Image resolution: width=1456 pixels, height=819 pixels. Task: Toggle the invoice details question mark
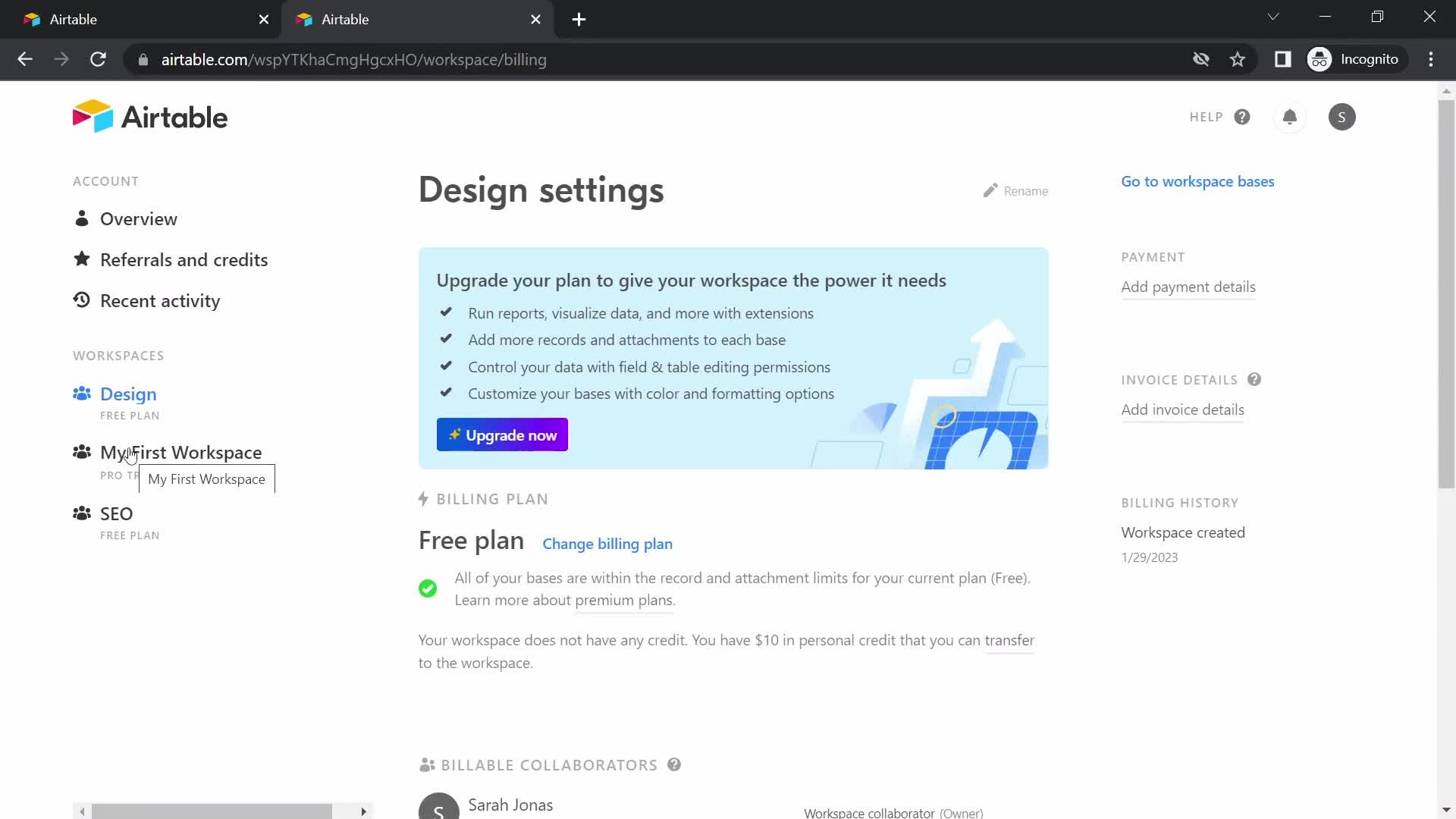[x=1256, y=380]
